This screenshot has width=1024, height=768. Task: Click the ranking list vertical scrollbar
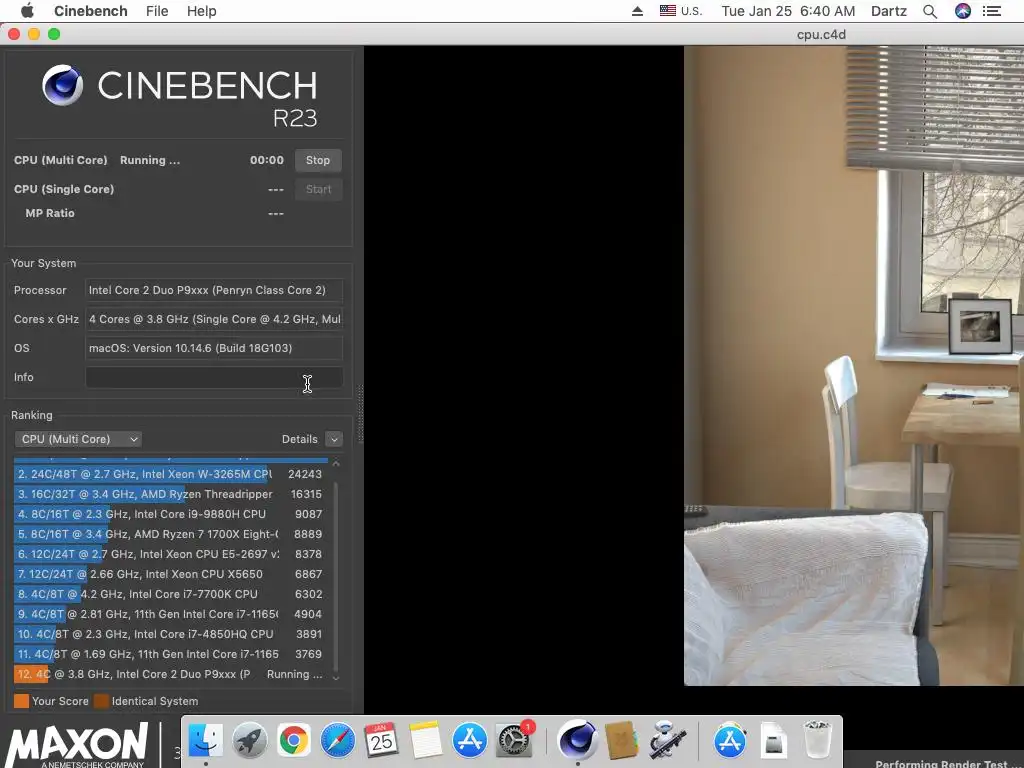click(336, 575)
